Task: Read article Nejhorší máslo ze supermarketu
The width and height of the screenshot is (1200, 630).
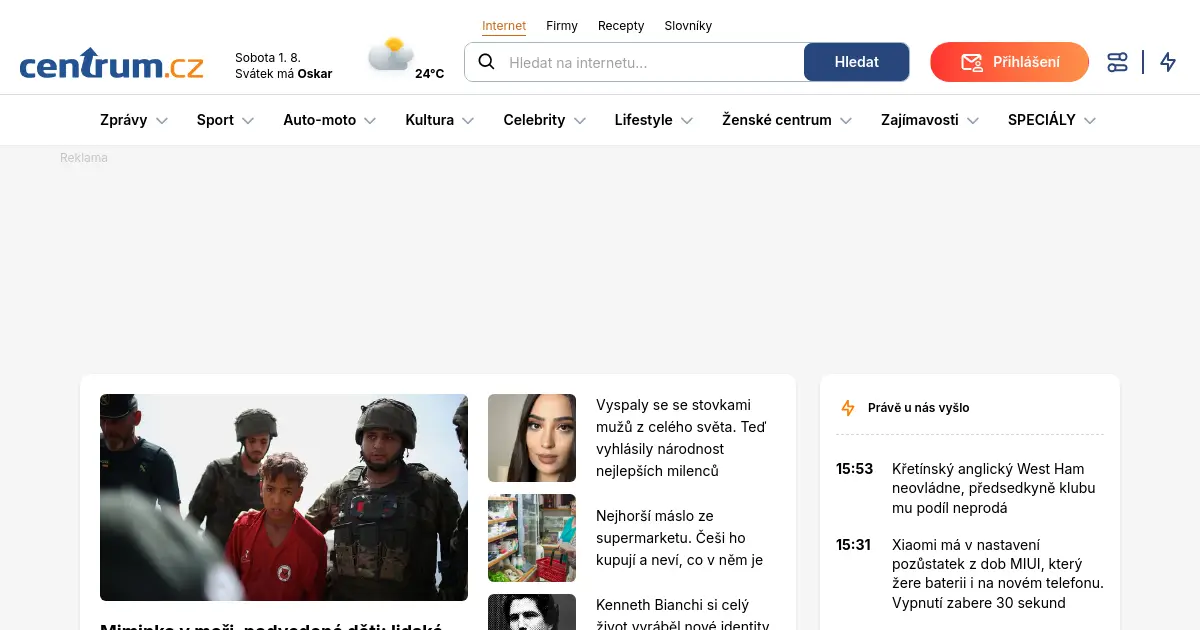Action: coord(679,538)
